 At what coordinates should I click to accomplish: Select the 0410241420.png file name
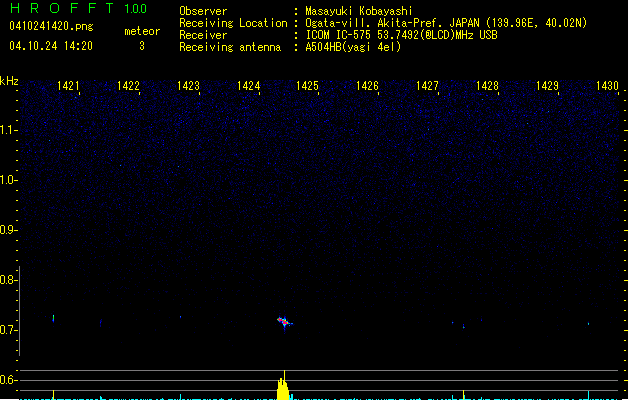click(x=44, y=26)
